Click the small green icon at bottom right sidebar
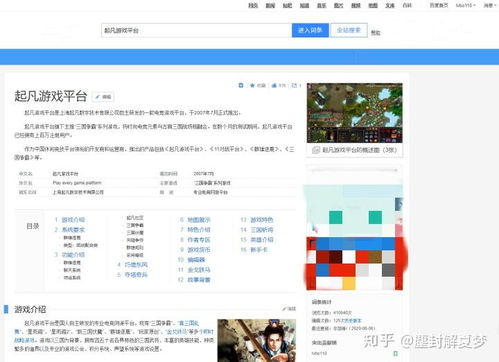 395,353
